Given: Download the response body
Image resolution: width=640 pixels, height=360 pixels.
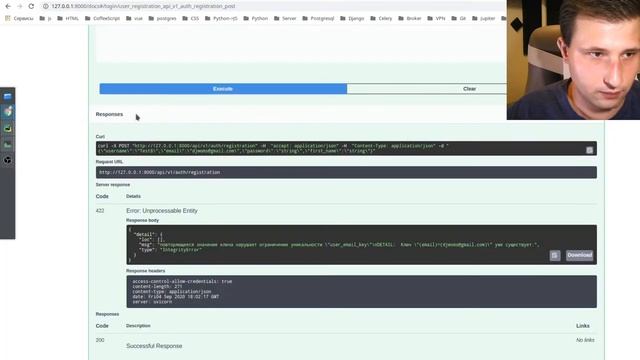Looking at the screenshot, I should [579, 255].
